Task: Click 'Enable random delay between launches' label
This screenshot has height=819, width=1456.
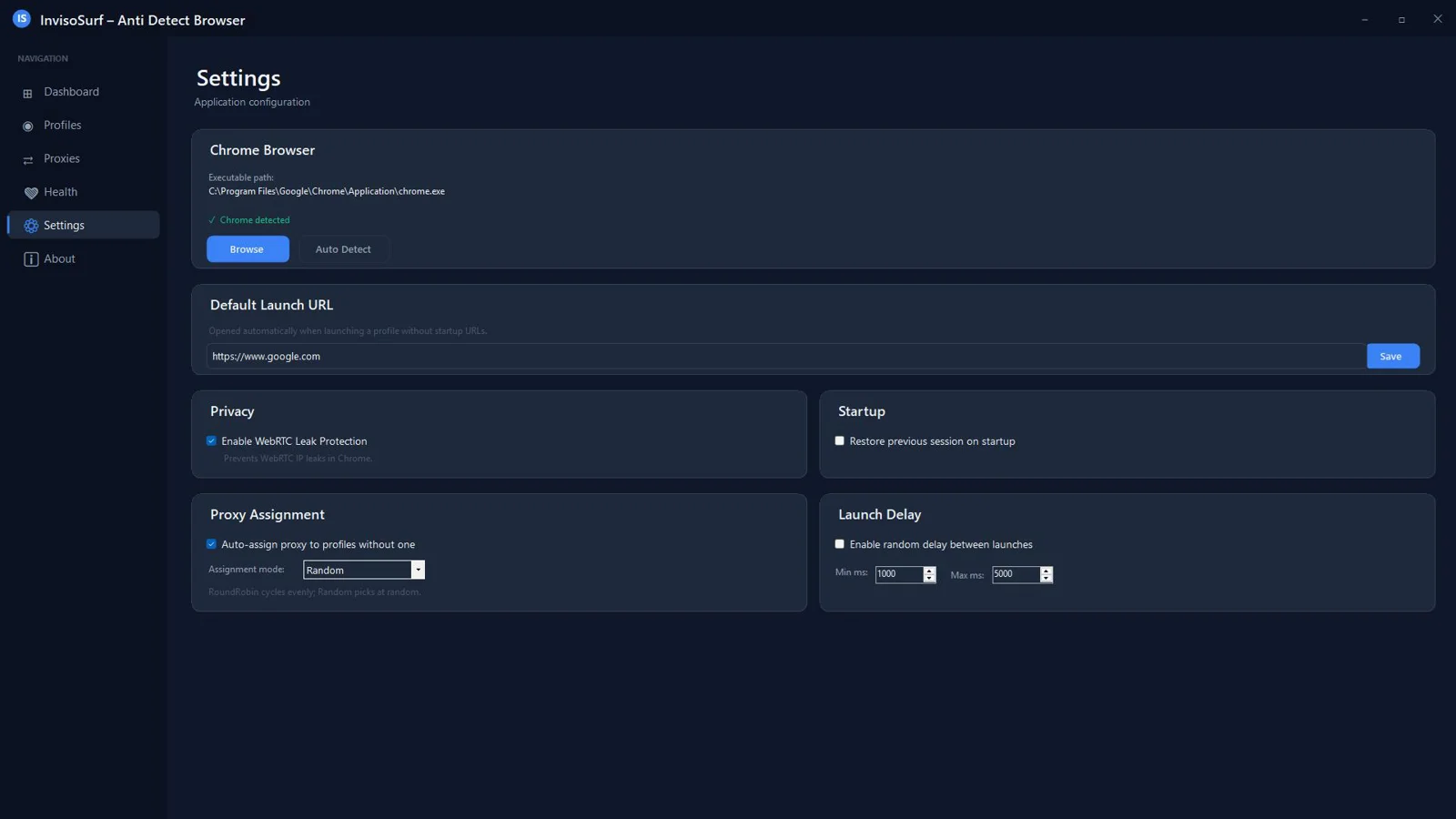Action: coord(941,544)
